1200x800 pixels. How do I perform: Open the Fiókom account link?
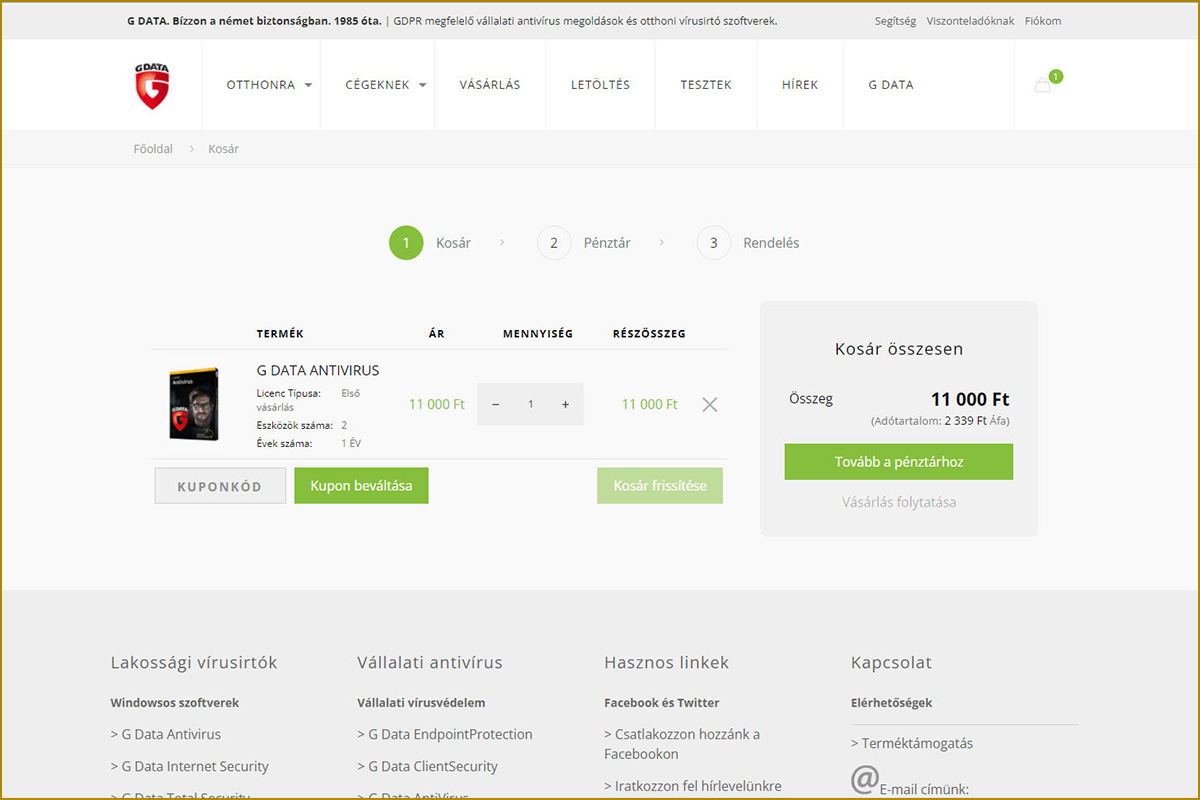[1043, 21]
